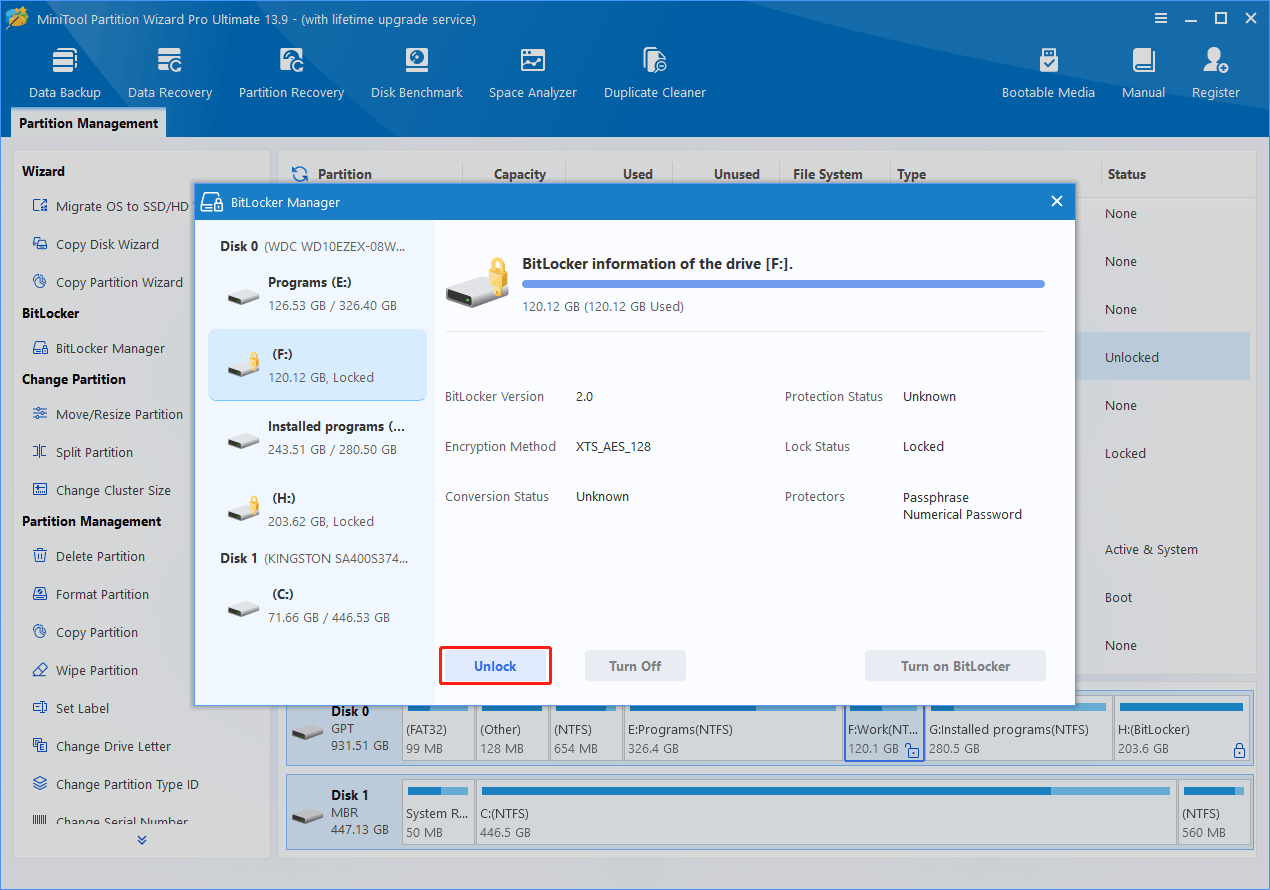The height and width of the screenshot is (890, 1270).
Task: Open Copy Partition Wizard
Action: pyautogui.click(x=107, y=282)
